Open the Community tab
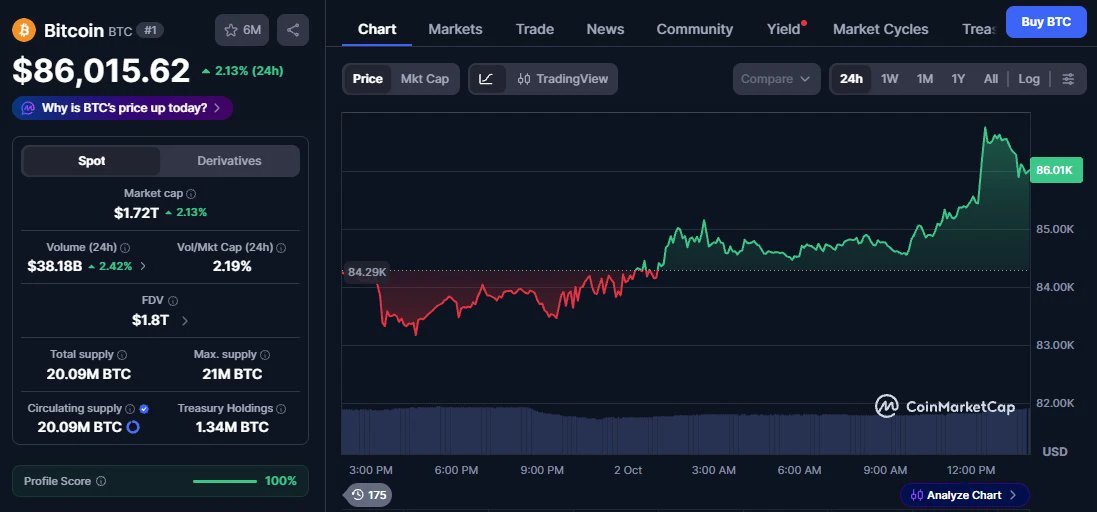Image resolution: width=1097 pixels, height=512 pixels. coord(695,29)
